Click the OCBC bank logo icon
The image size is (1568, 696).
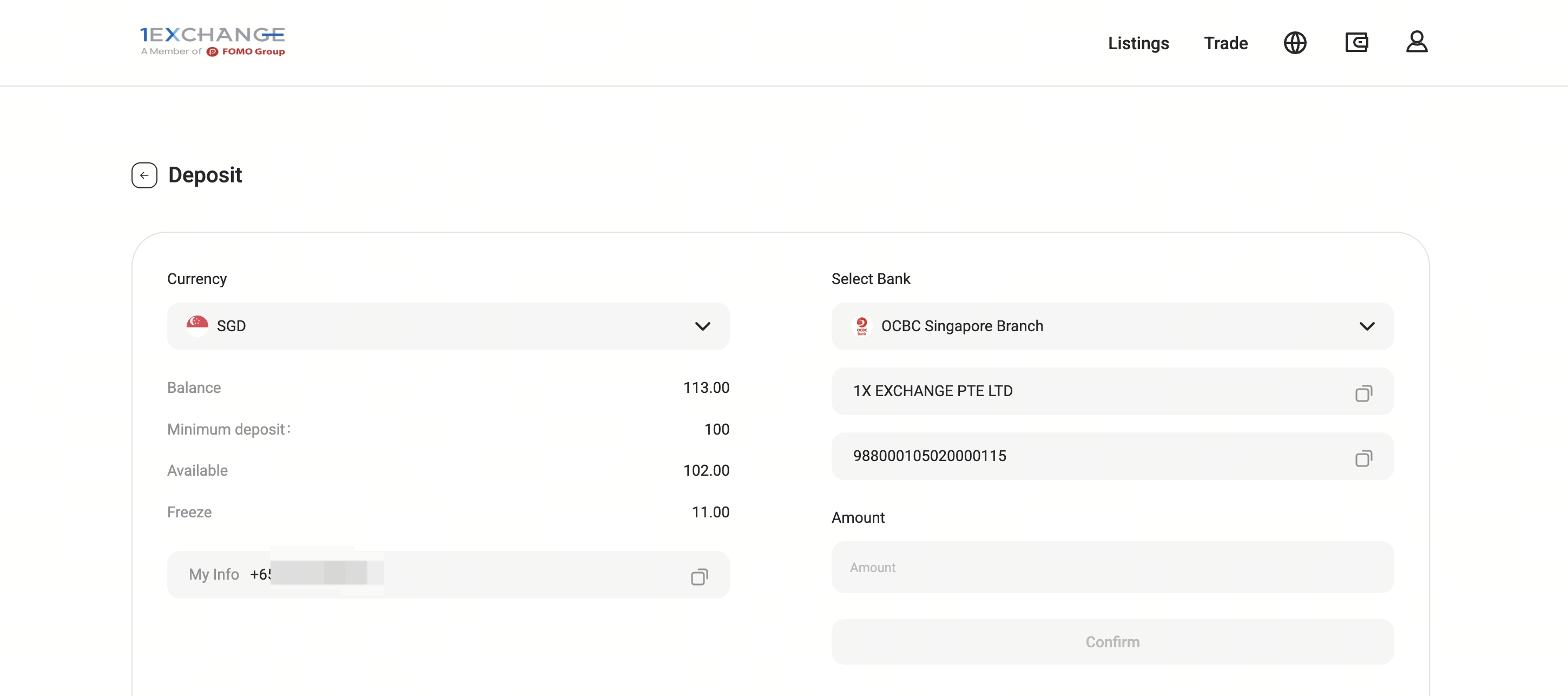click(861, 326)
